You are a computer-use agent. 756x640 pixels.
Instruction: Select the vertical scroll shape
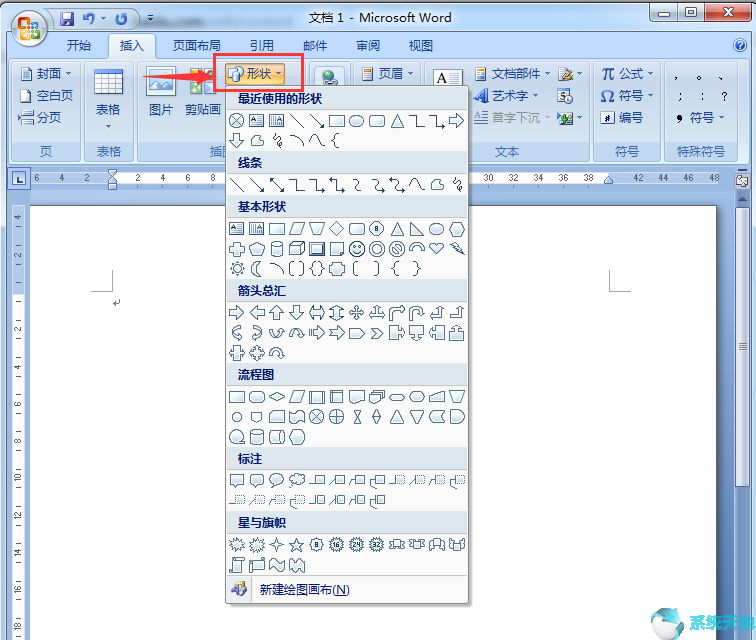[237, 565]
